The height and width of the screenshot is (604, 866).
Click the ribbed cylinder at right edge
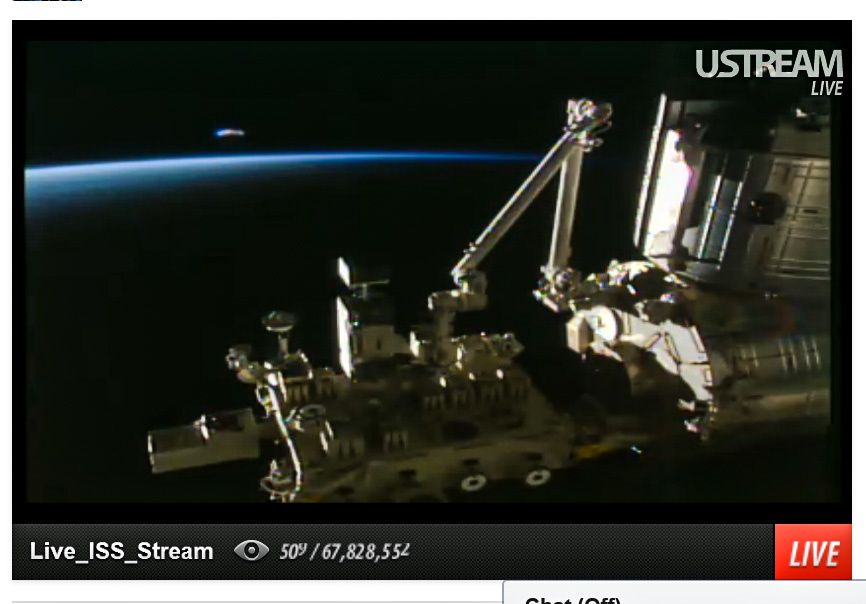pyautogui.click(x=788, y=357)
